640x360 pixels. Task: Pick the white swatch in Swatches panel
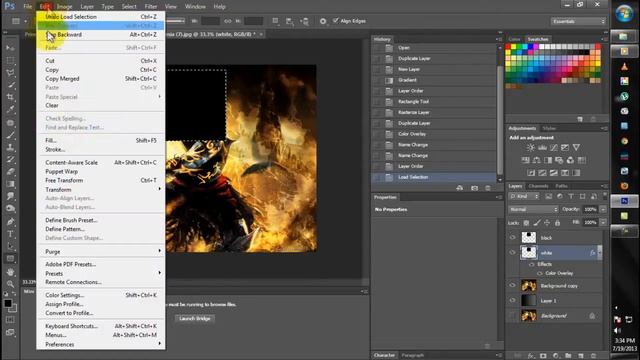tap(542, 47)
